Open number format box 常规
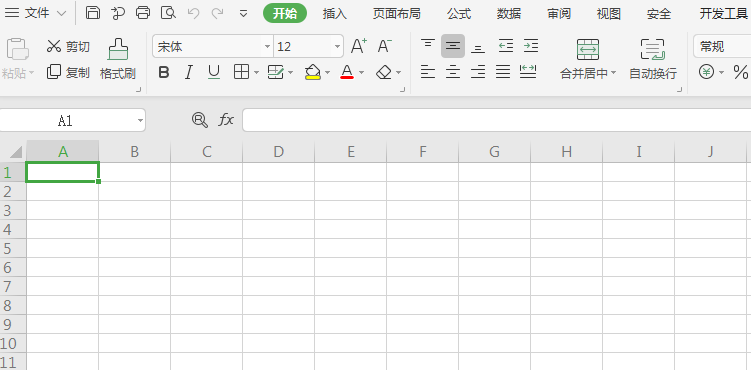This screenshot has width=751, height=370. click(x=722, y=46)
